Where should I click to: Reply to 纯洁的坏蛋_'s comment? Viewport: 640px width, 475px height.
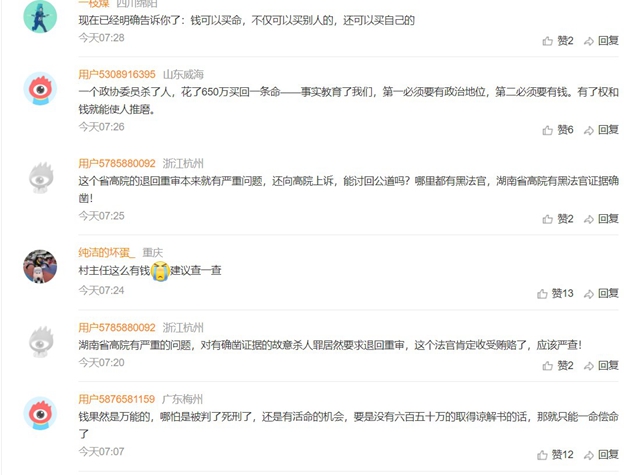click(x=601, y=293)
